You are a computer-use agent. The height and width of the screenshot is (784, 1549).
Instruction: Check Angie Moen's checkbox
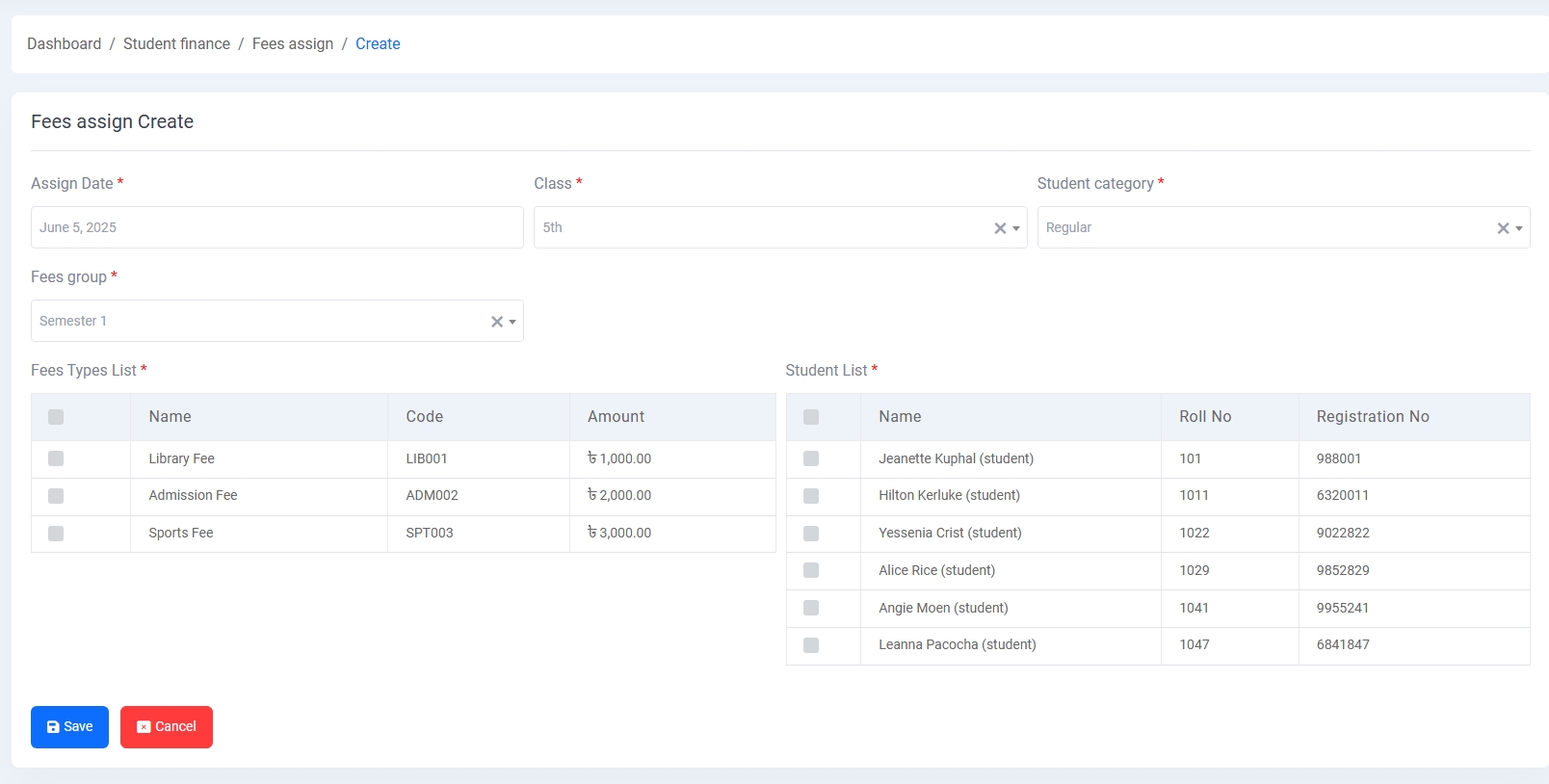click(x=811, y=608)
